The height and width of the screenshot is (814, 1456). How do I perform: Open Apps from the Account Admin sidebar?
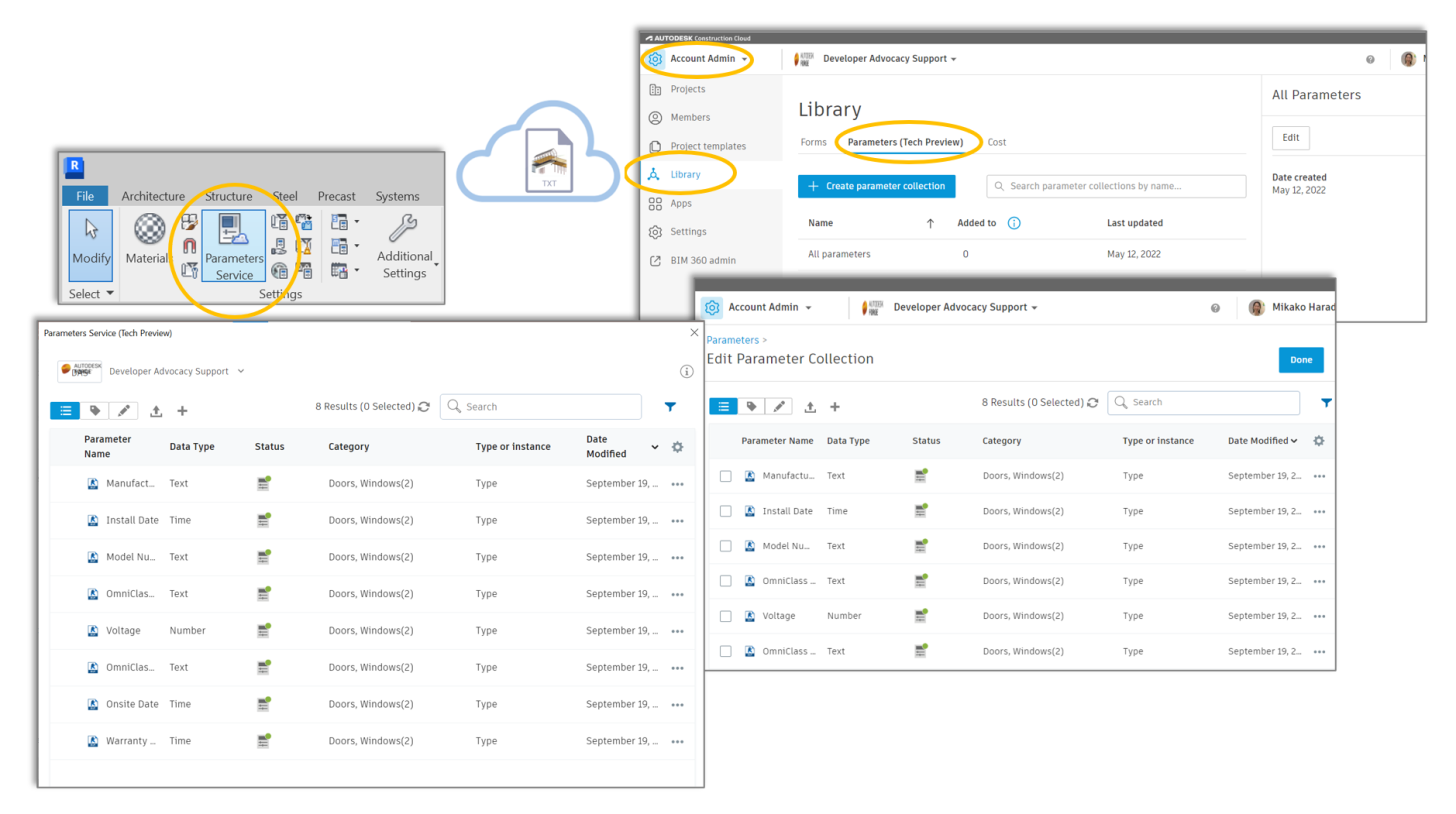tap(680, 203)
